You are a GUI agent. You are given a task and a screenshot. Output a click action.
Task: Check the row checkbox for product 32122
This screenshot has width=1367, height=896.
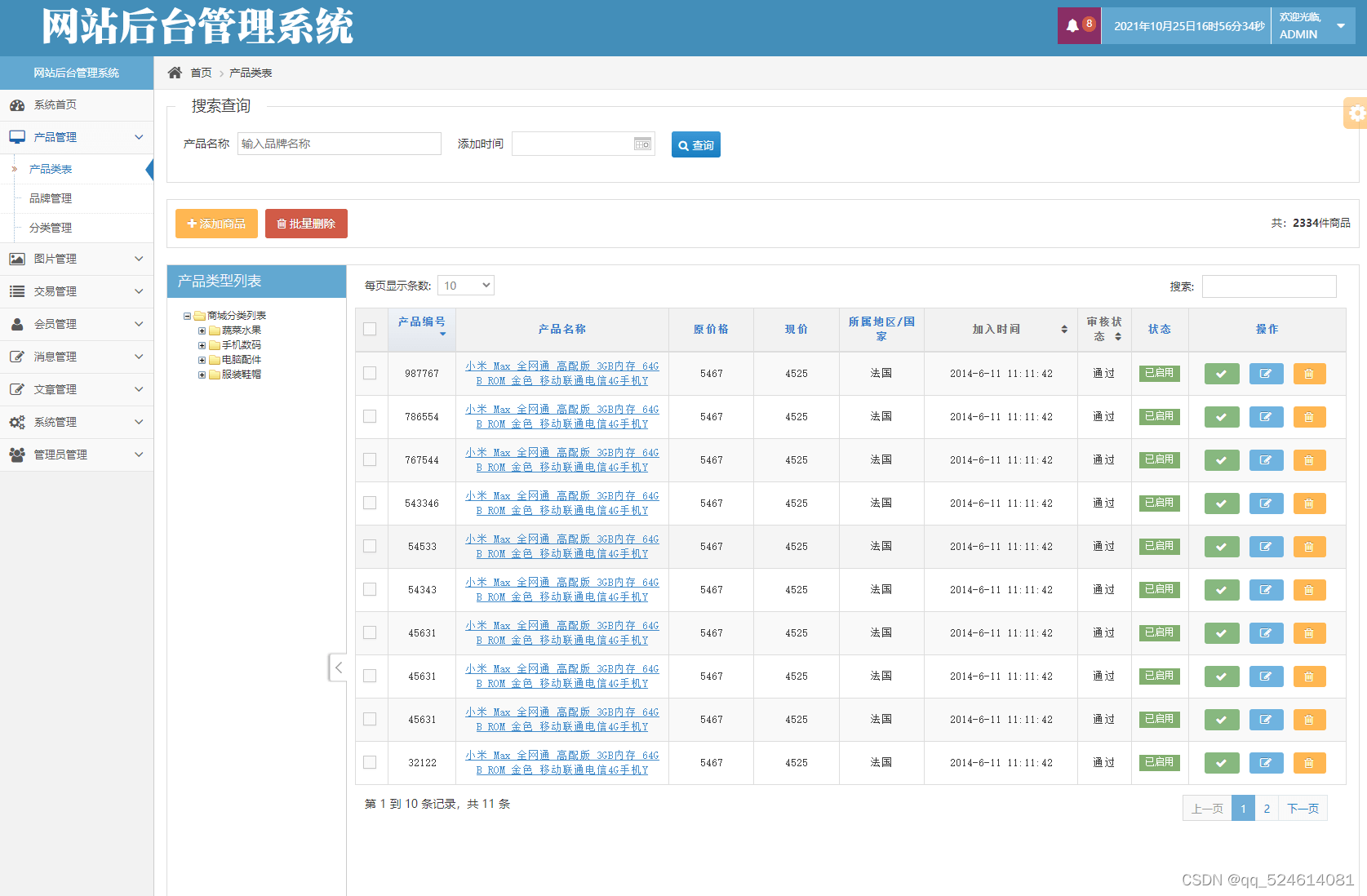tap(370, 762)
